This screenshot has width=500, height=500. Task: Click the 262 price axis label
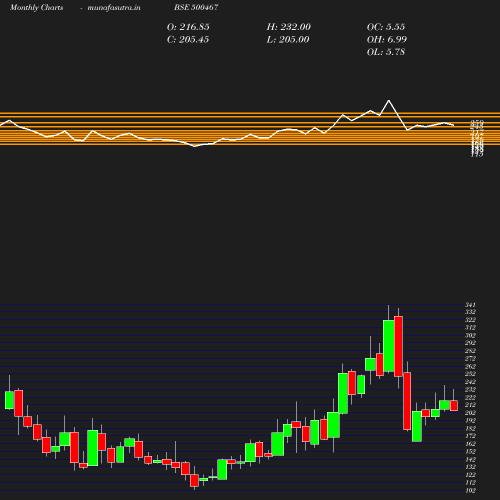pos(470,366)
